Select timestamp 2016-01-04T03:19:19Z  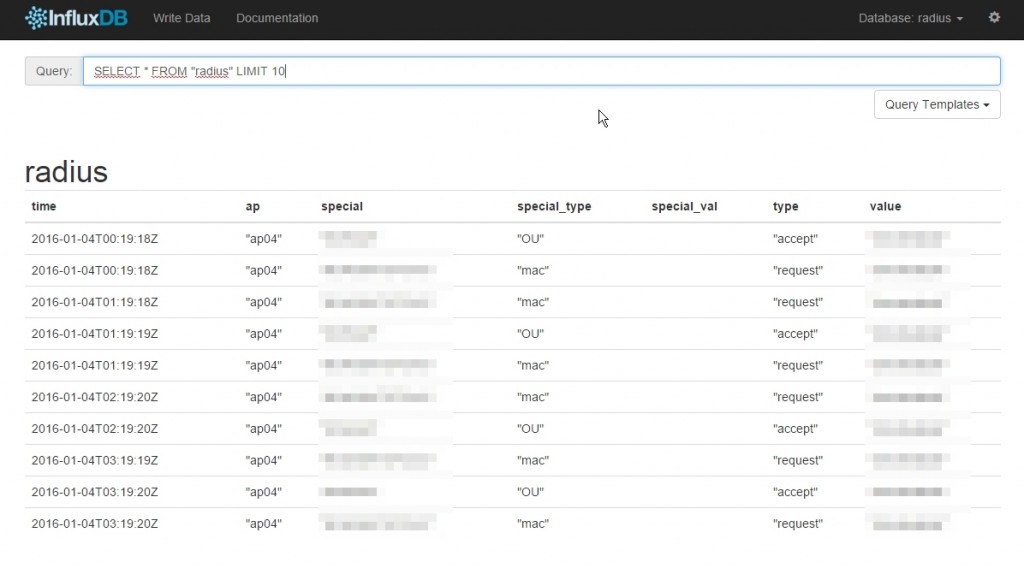pos(95,460)
